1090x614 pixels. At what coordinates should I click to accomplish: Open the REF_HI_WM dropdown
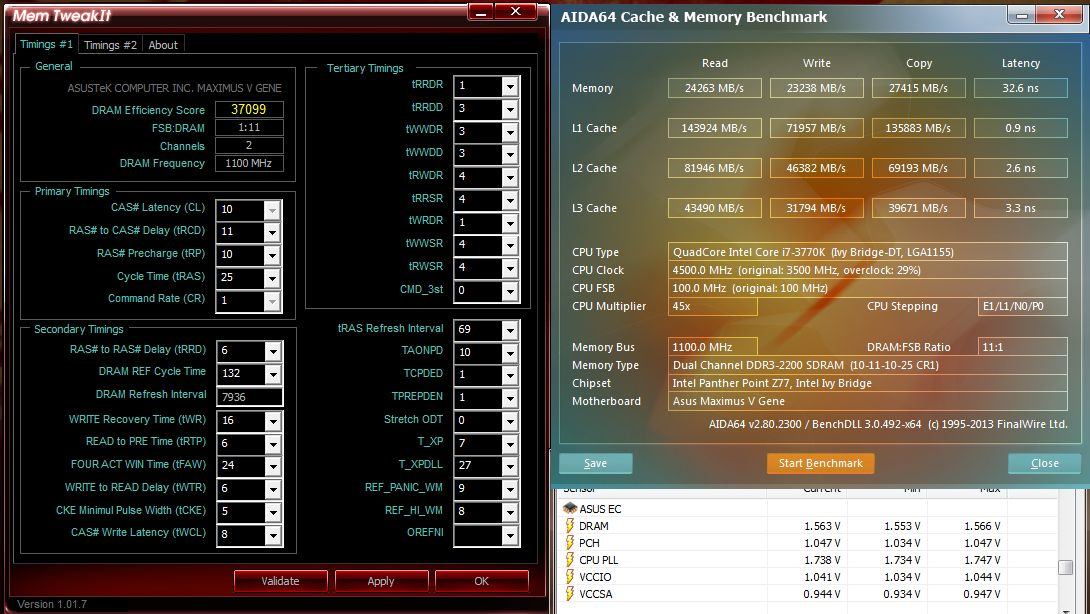pos(510,512)
